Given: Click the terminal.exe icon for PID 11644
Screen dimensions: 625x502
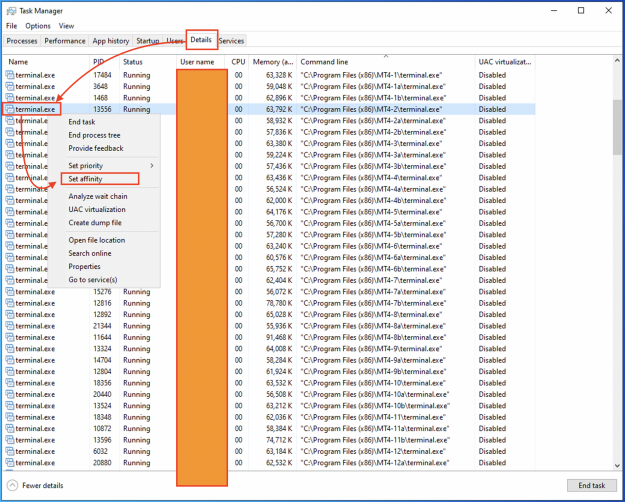Looking at the screenshot, I should 10,337.
